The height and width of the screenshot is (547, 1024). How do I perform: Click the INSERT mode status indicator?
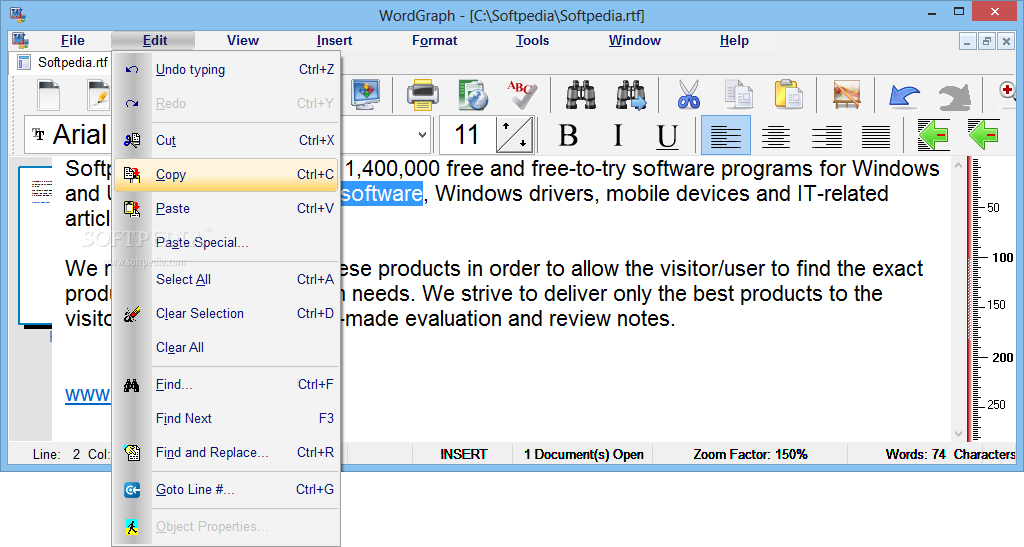[464, 454]
